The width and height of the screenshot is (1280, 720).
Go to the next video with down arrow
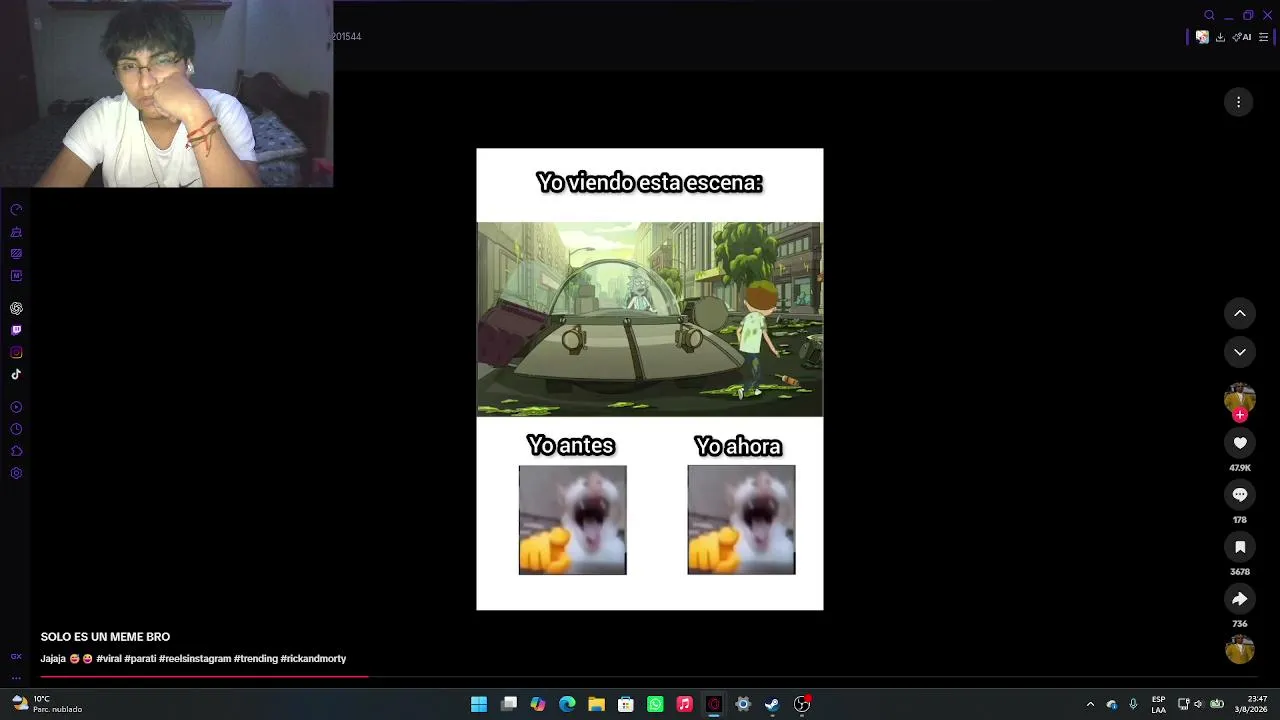click(1239, 352)
